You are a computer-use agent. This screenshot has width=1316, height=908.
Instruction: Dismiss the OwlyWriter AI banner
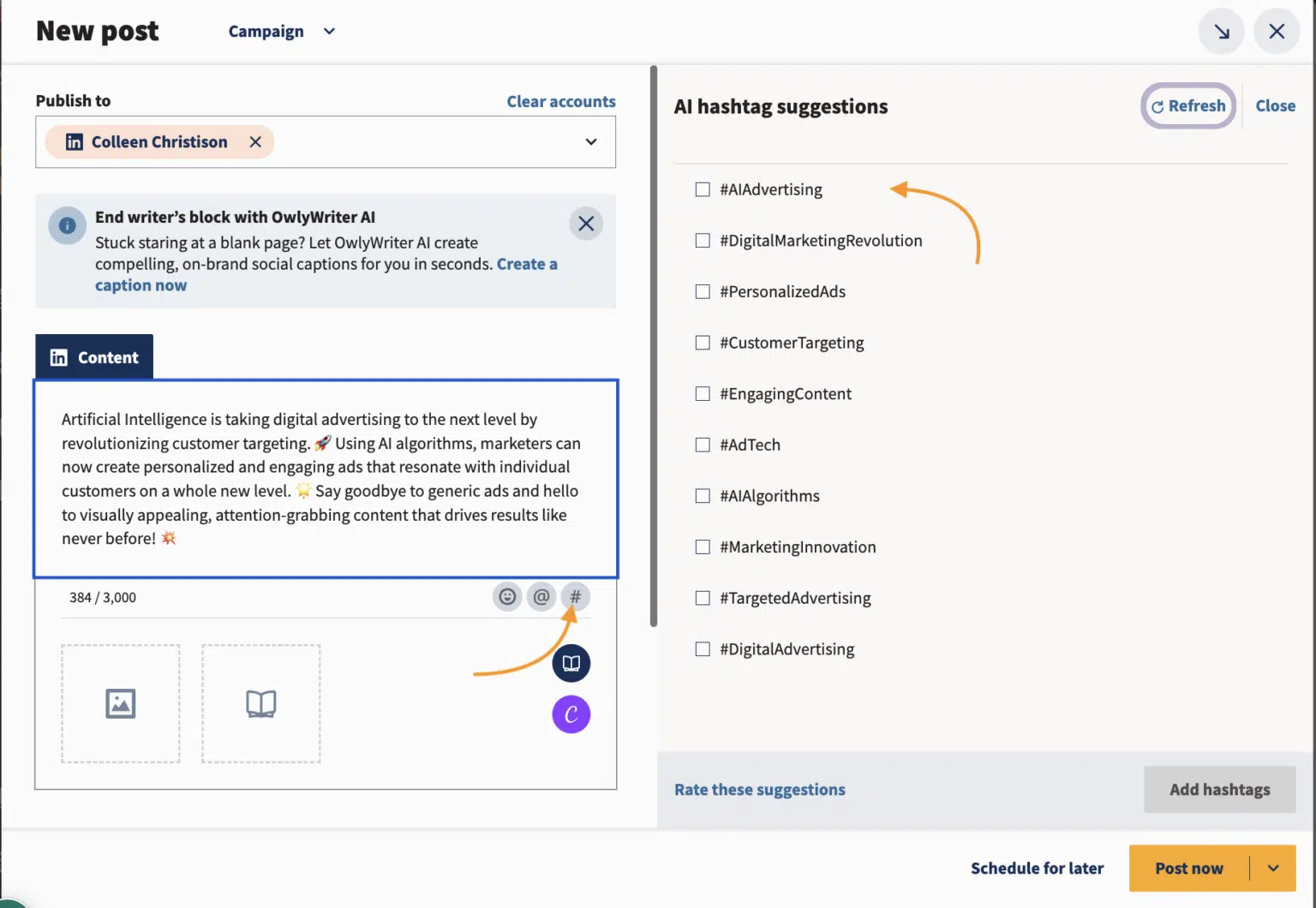(586, 224)
